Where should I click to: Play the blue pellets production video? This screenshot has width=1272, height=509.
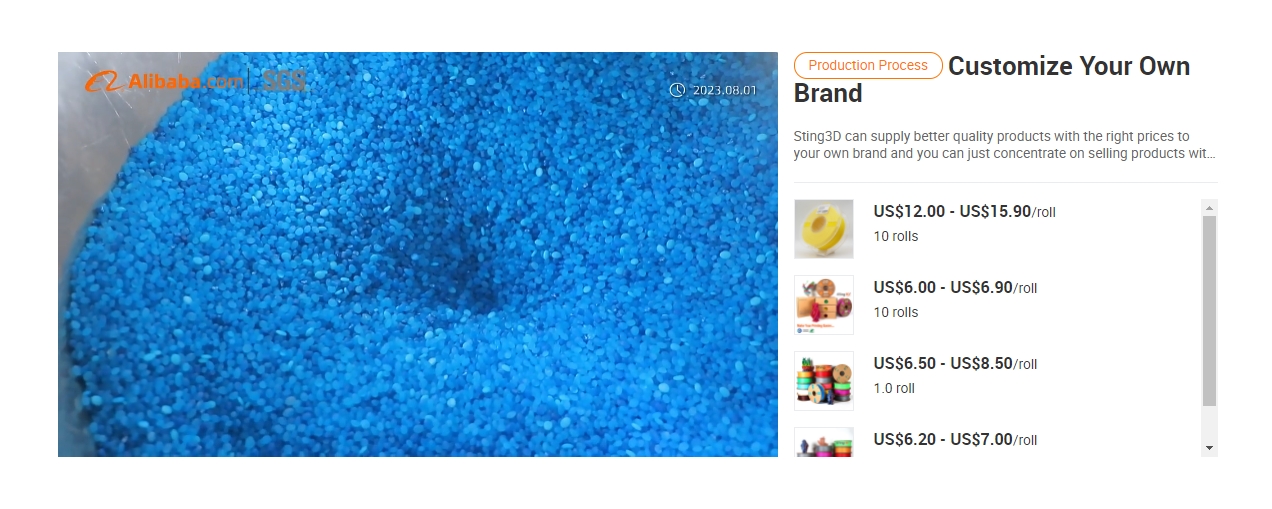coord(418,254)
